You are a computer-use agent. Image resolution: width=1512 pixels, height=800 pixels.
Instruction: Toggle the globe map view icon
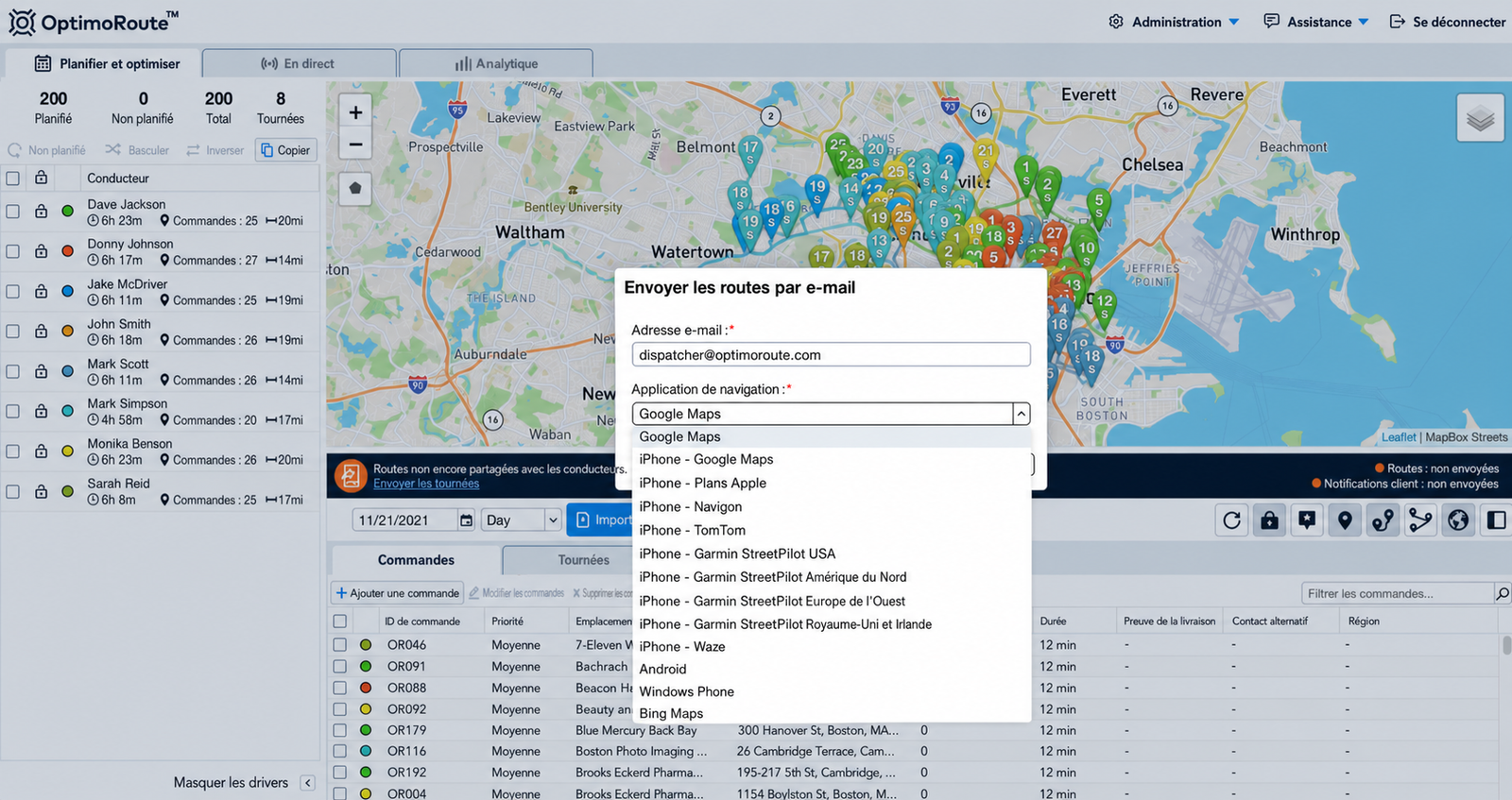tap(1459, 520)
